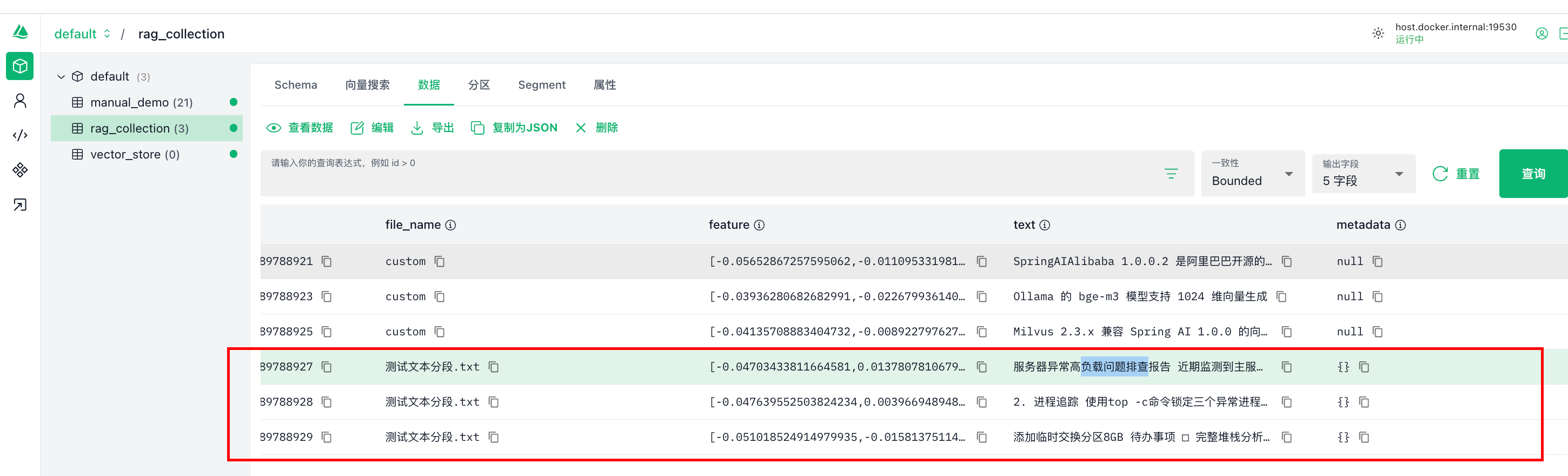The width and height of the screenshot is (1568, 476).
Task: Select the rag_collection tree item
Action: pos(147,128)
